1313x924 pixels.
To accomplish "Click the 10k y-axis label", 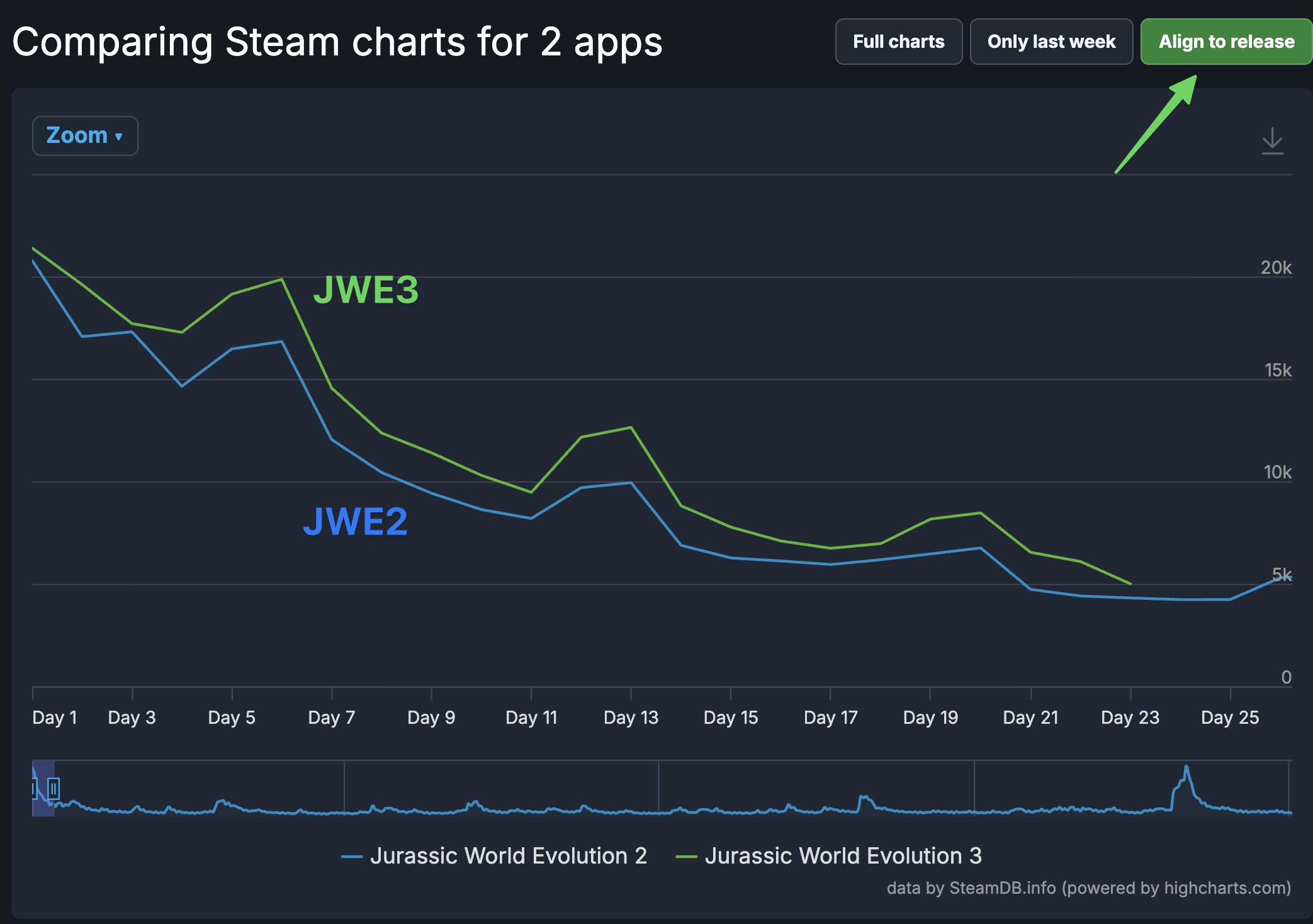I will pyautogui.click(x=1277, y=472).
